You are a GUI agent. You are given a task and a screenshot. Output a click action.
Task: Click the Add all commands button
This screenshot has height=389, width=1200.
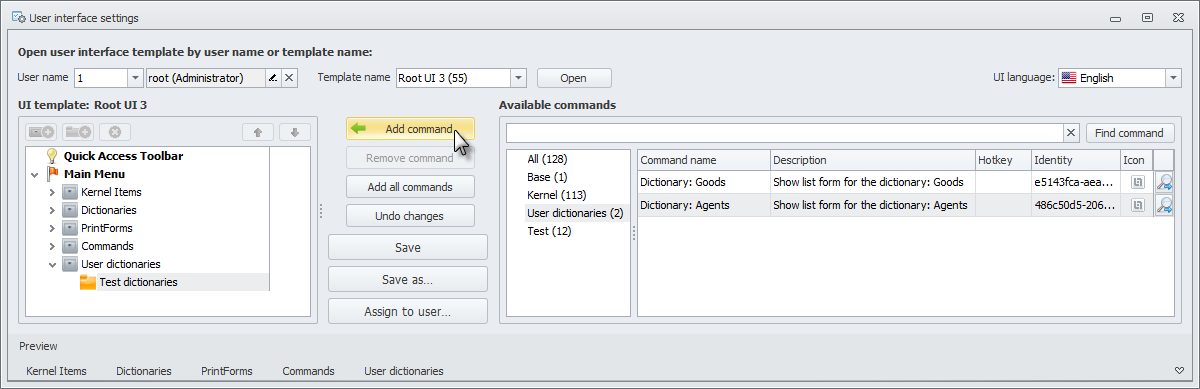[410, 187]
